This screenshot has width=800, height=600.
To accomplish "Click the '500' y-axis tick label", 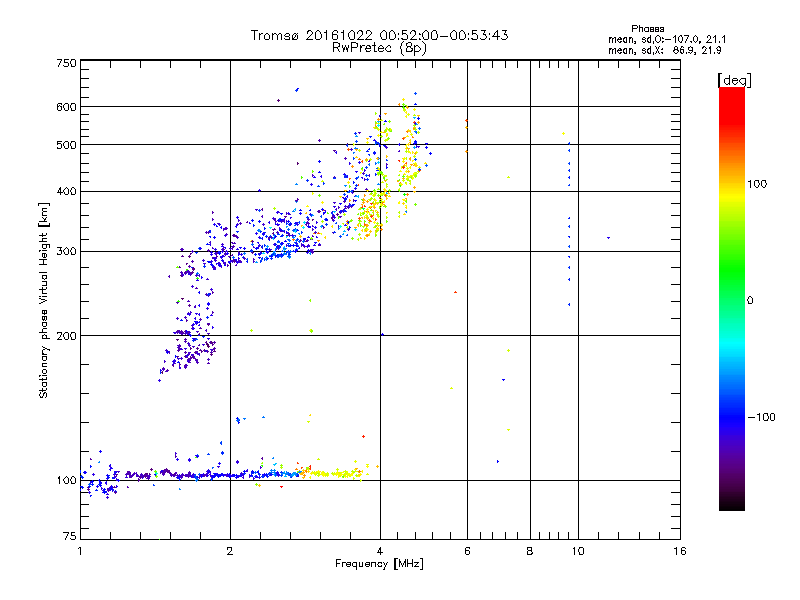I will point(66,145).
